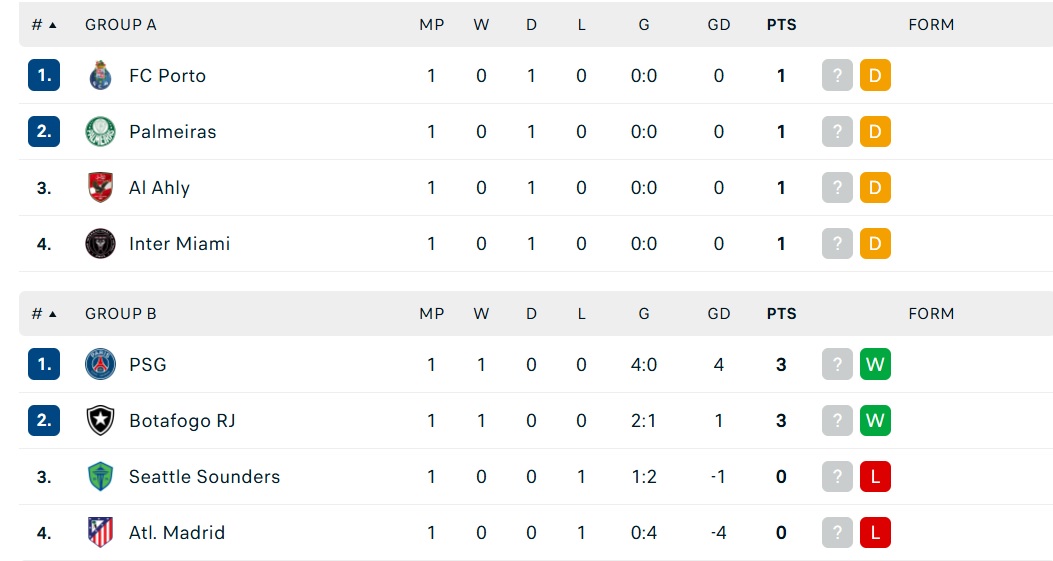The height and width of the screenshot is (561, 1053).
Task: Click the Al Ahly club crest
Action: tap(100, 187)
